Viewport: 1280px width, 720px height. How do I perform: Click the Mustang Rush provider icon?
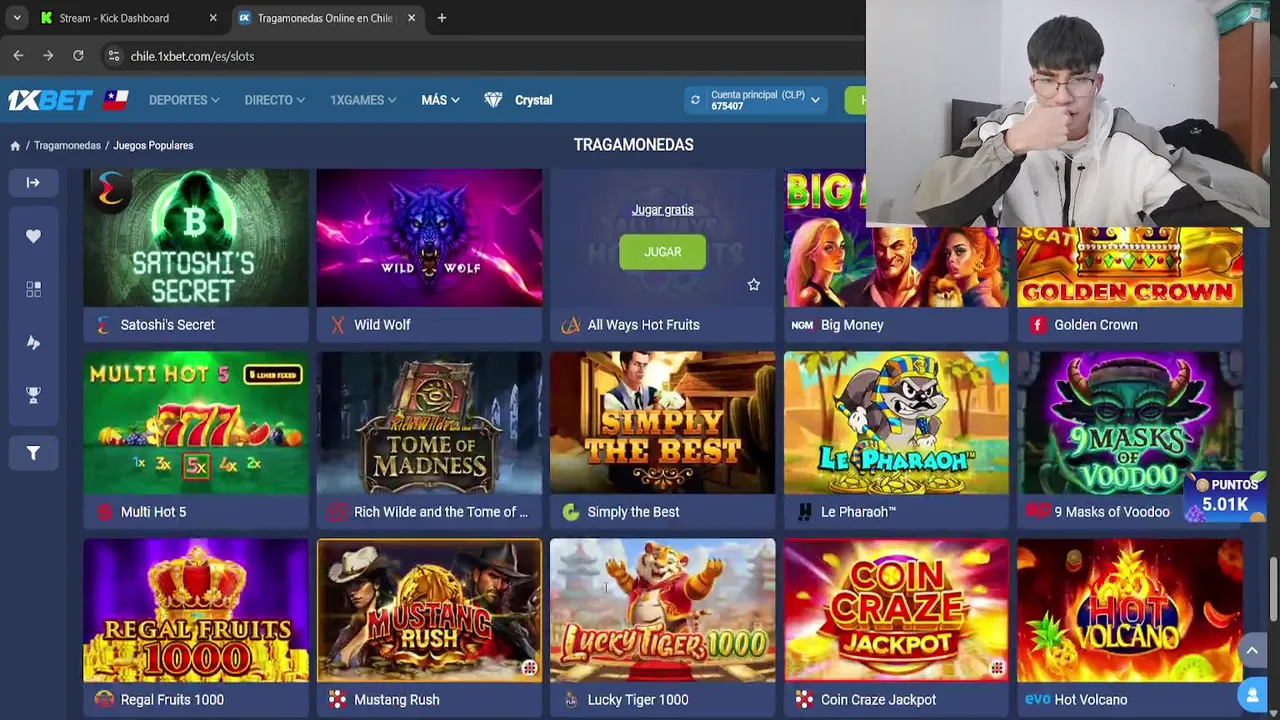pos(338,700)
